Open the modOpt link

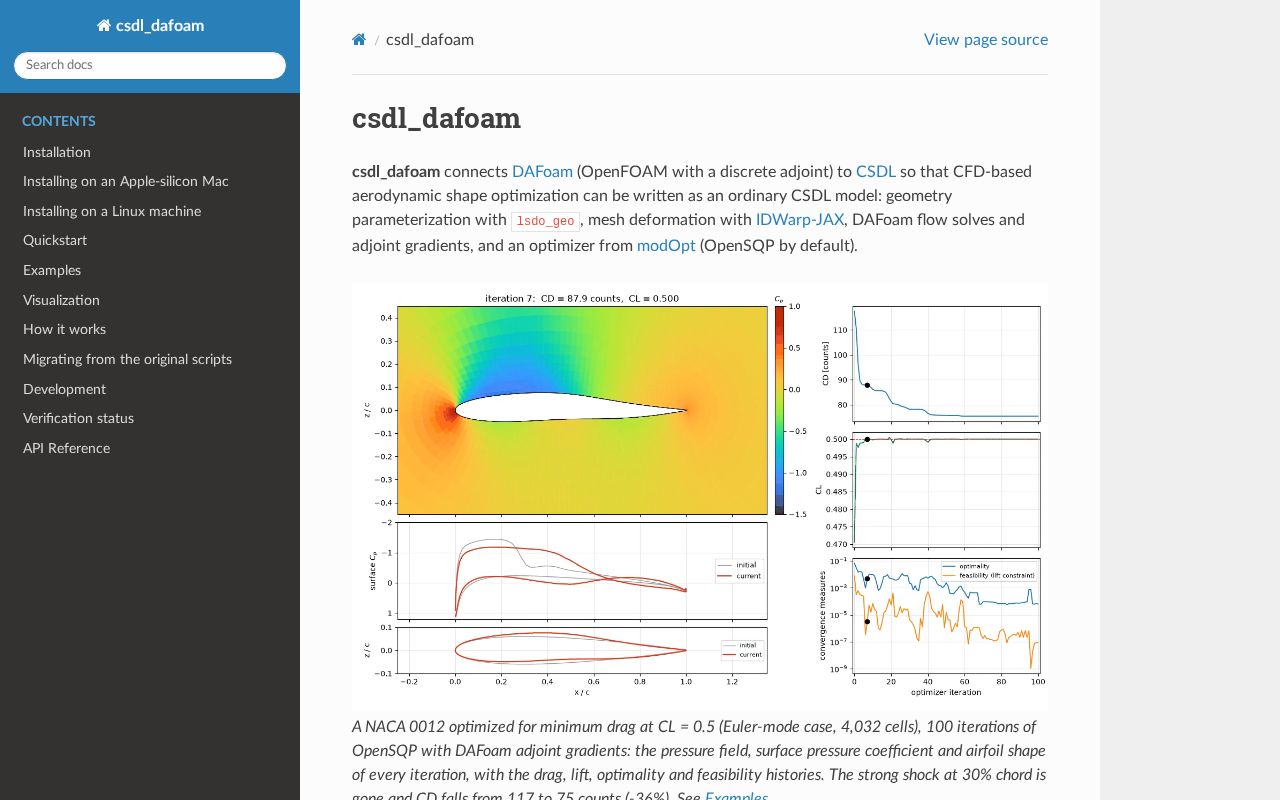click(666, 246)
